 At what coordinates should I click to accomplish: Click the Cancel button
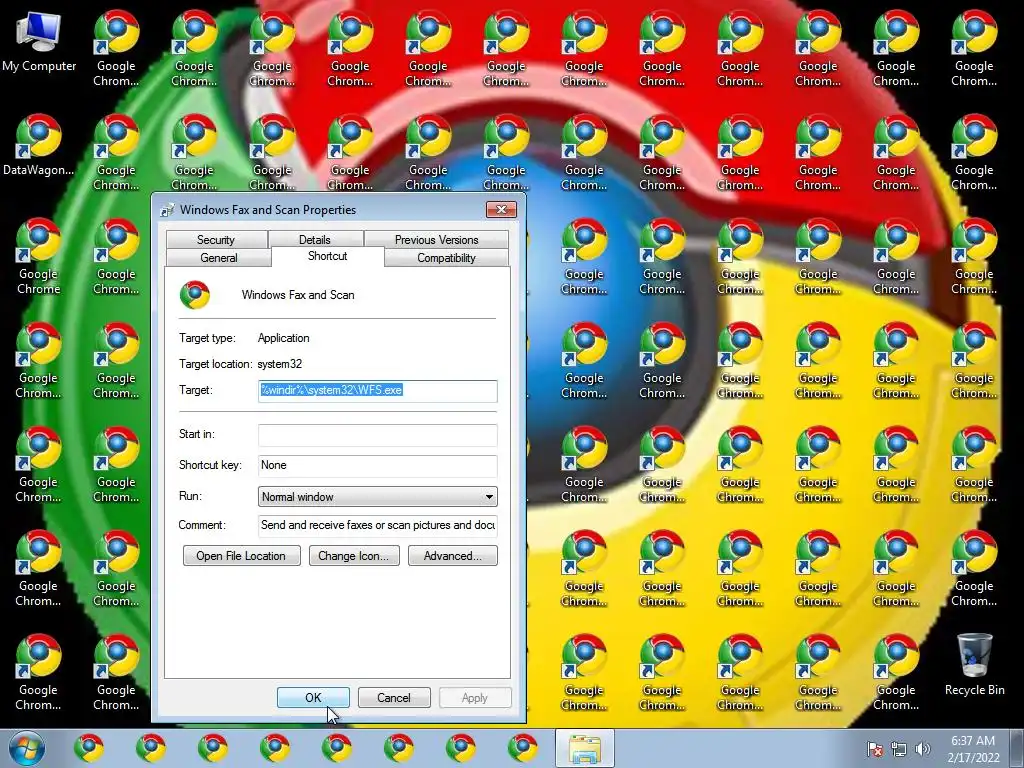(x=394, y=697)
